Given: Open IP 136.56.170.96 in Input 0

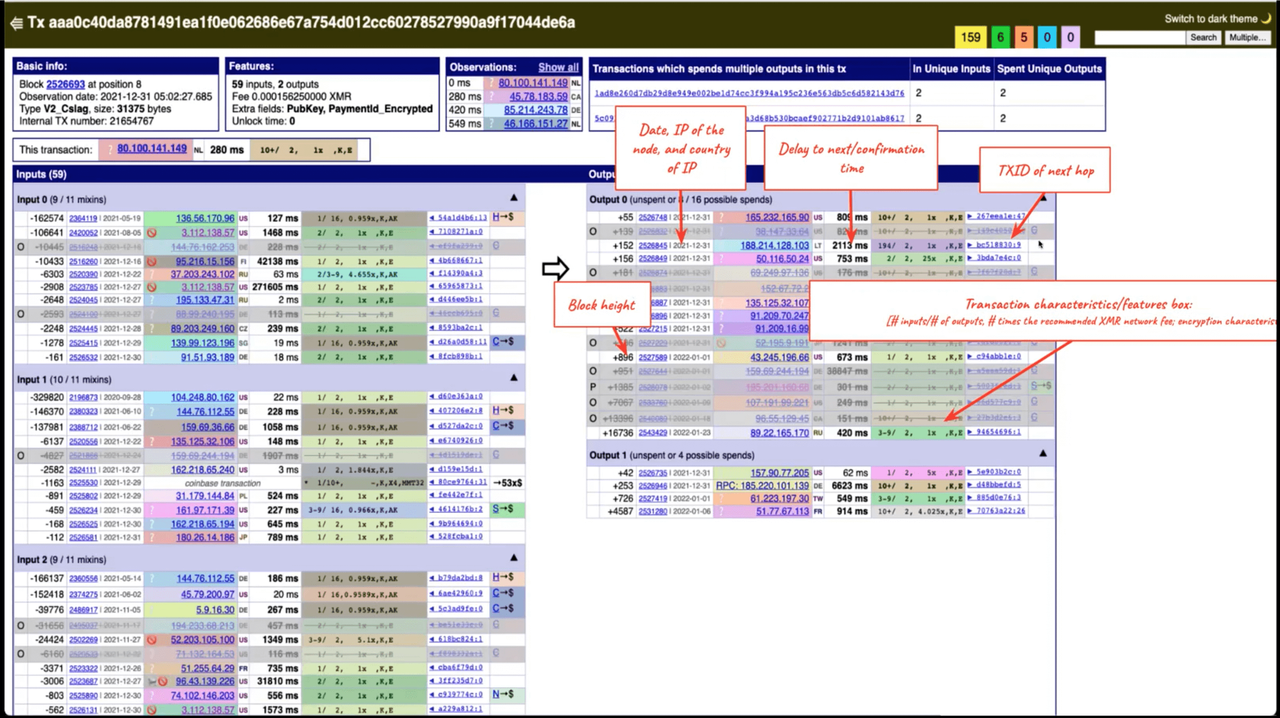Looking at the screenshot, I should tap(205, 218).
